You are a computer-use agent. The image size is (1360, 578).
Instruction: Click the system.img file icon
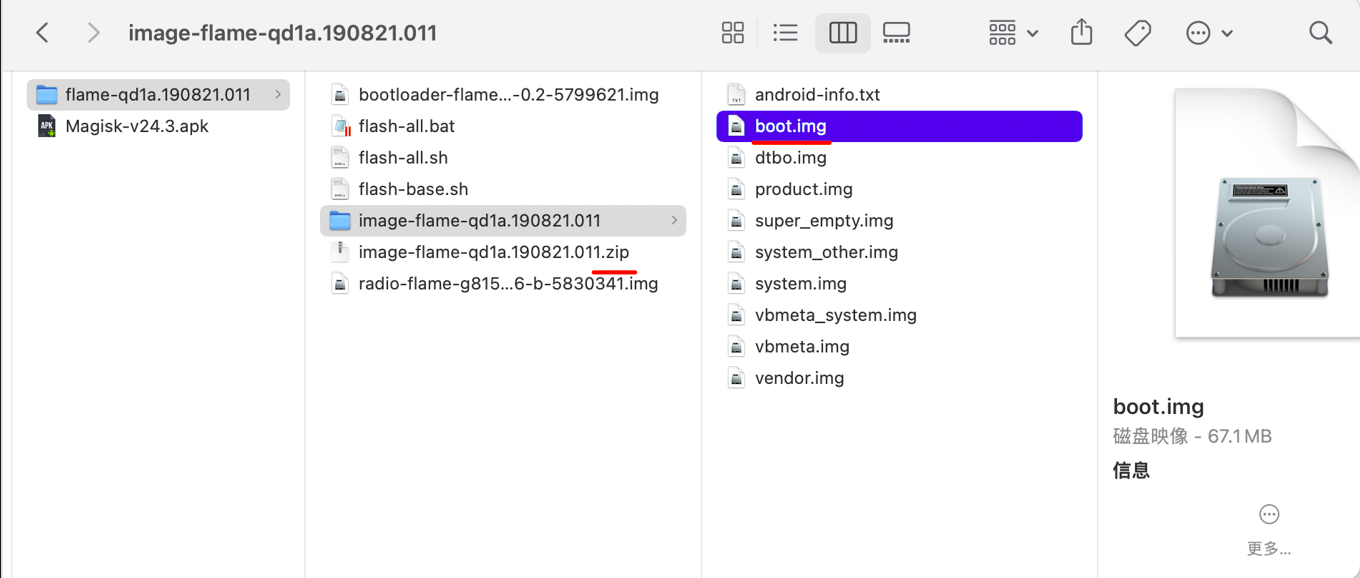click(x=737, y=284)
